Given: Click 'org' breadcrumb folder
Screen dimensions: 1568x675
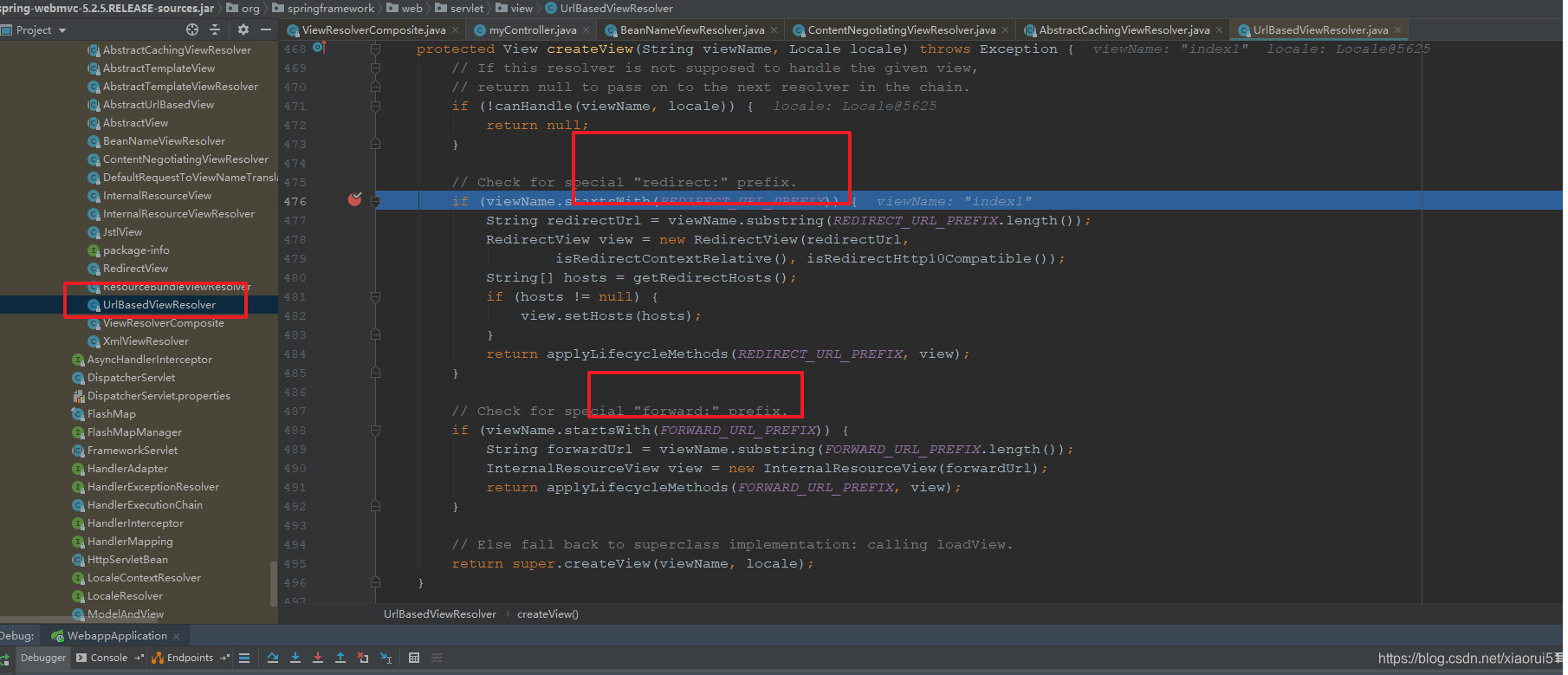Looking at the screenshot, I should [243, 8].
